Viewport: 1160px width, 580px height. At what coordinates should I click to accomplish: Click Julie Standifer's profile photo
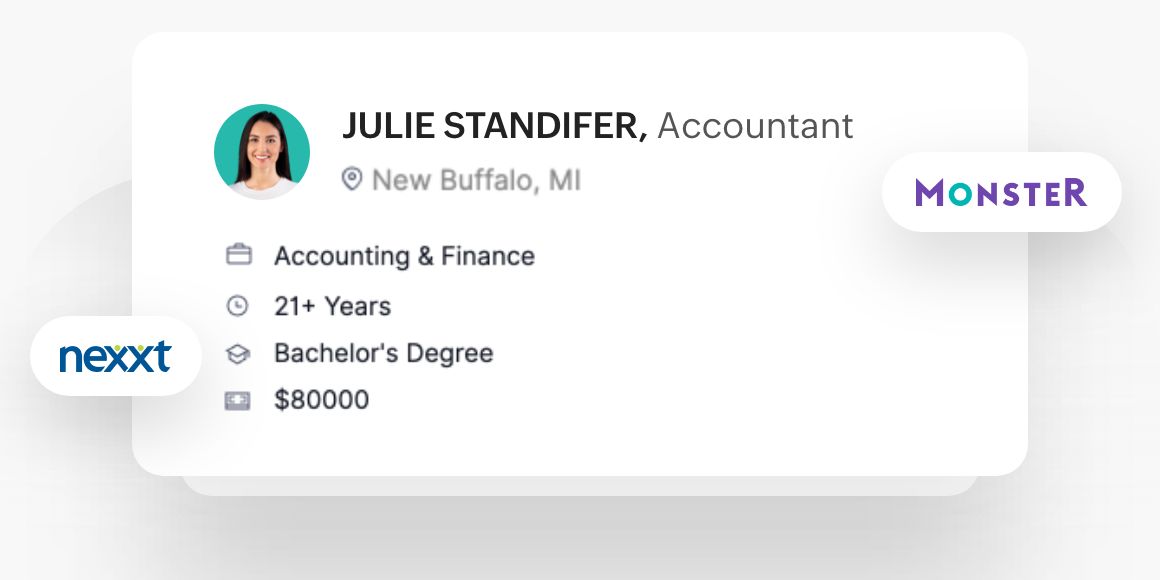[x=262, y=152]
